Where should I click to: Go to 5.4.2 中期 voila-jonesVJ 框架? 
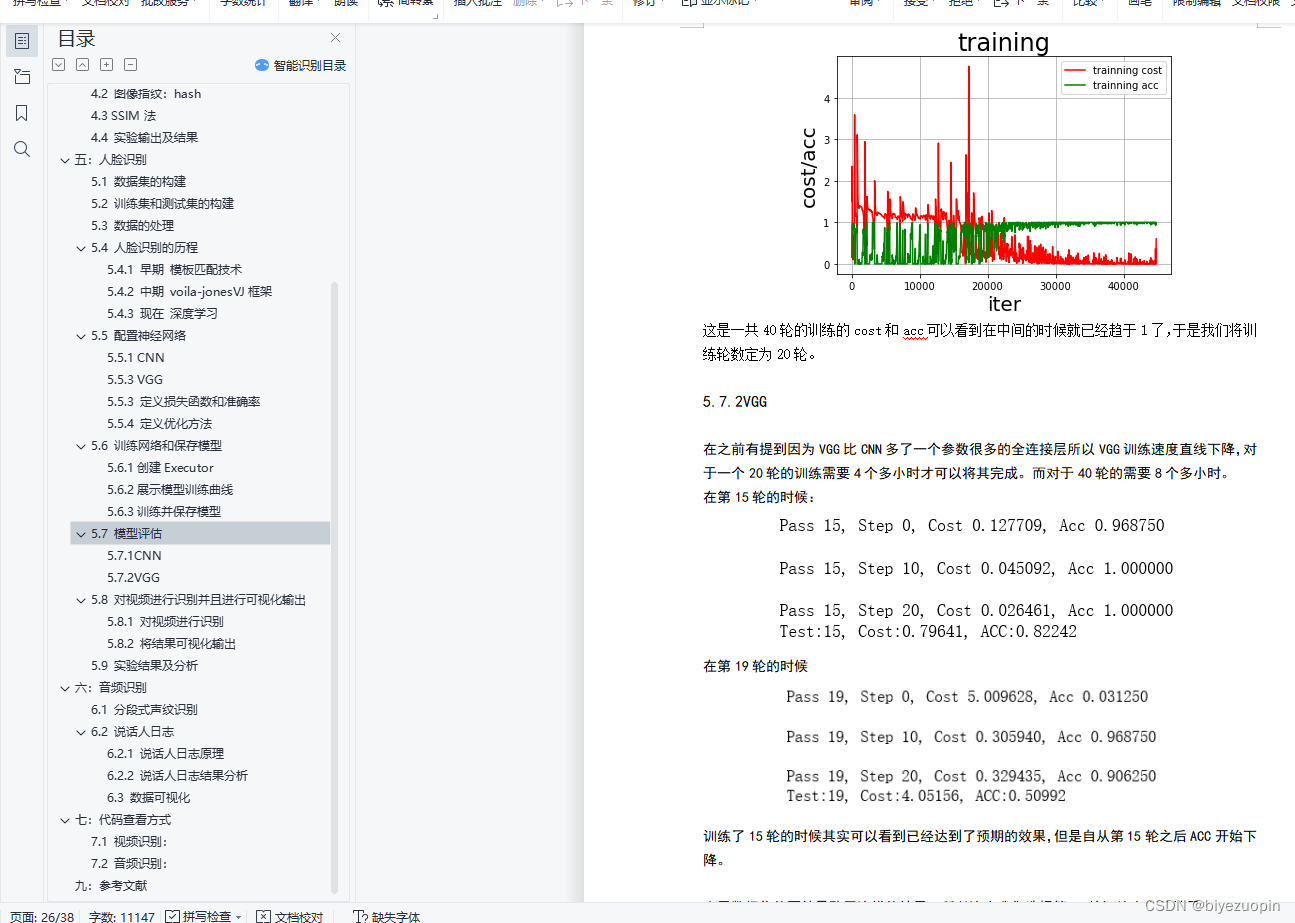point(190,292)
